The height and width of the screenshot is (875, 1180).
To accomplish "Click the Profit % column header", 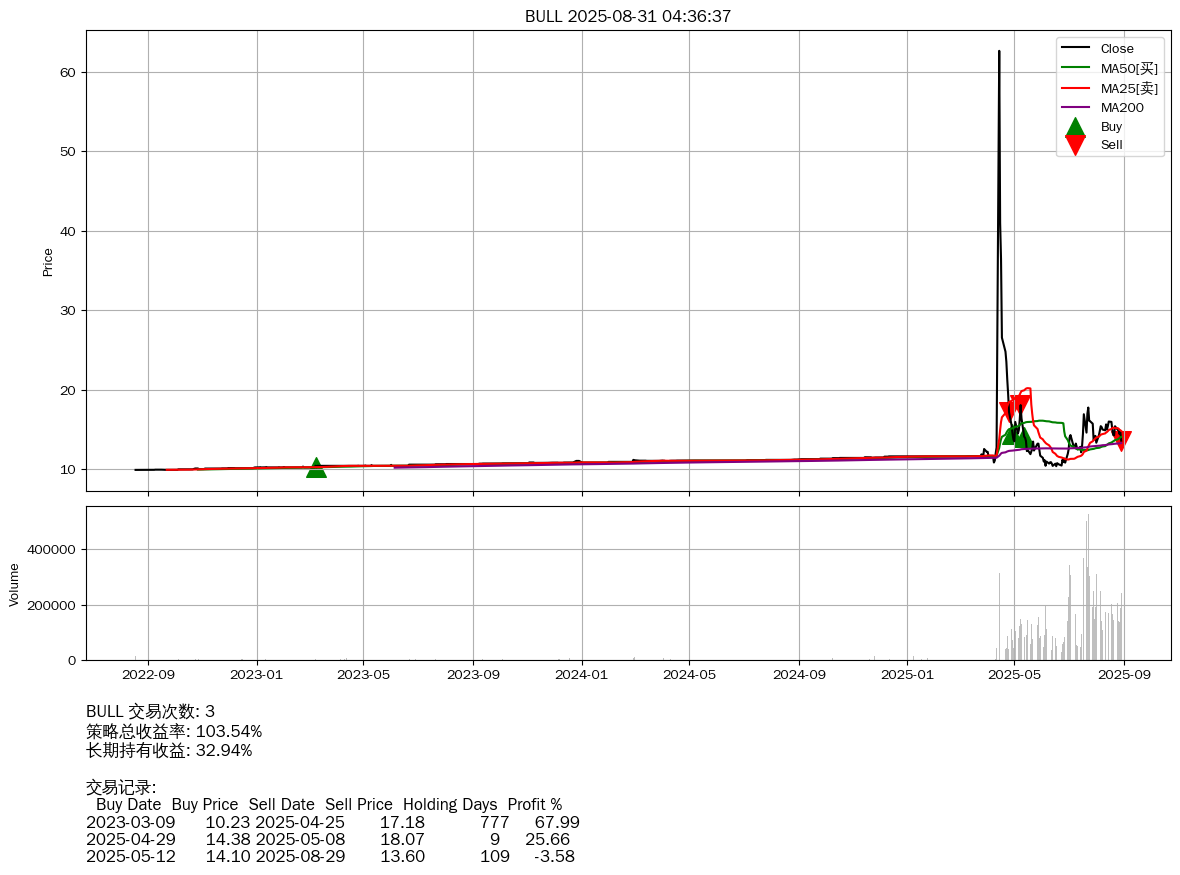I will (534, 804).
